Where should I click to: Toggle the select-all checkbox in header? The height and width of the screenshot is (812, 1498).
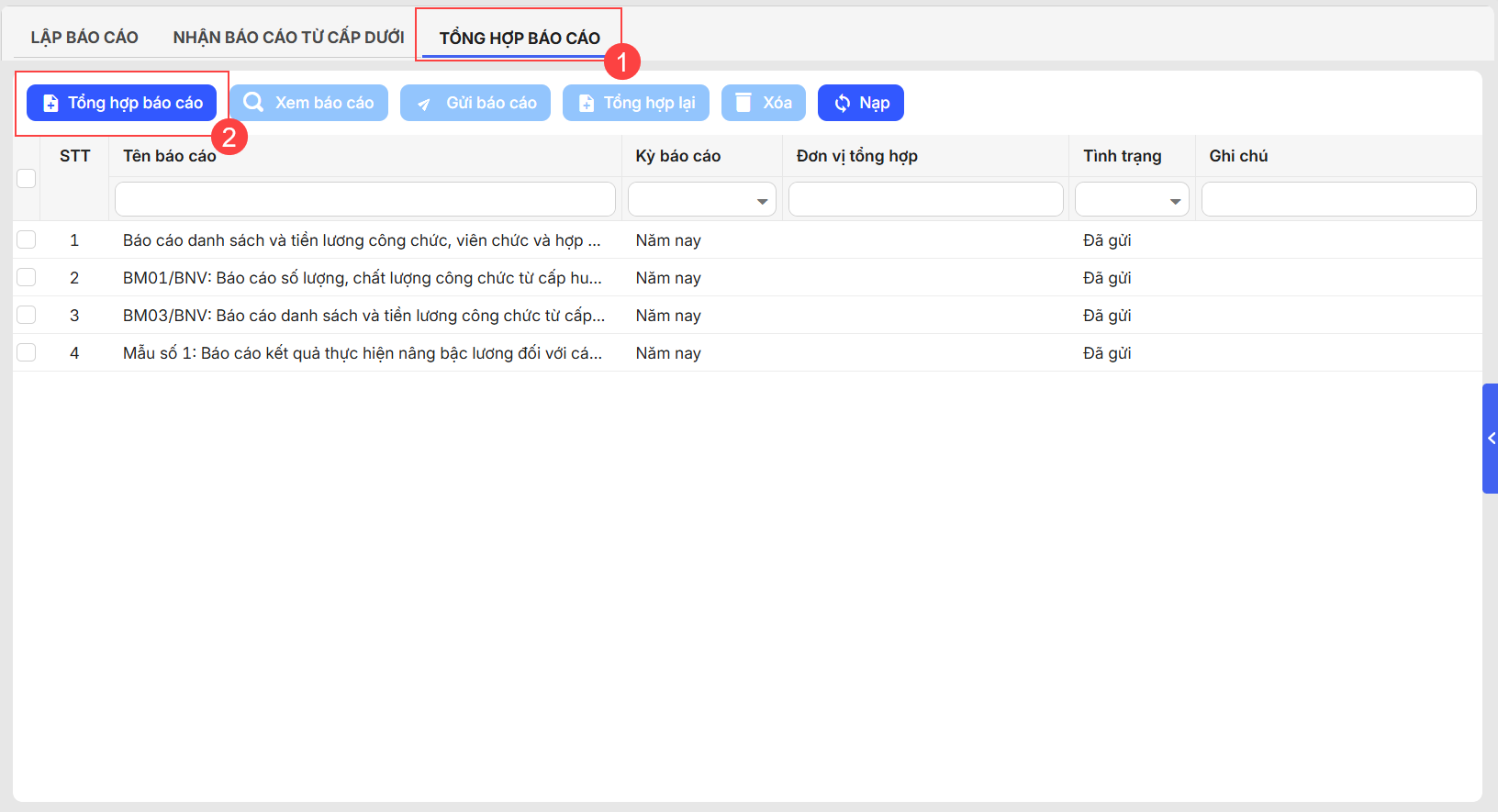27,178
